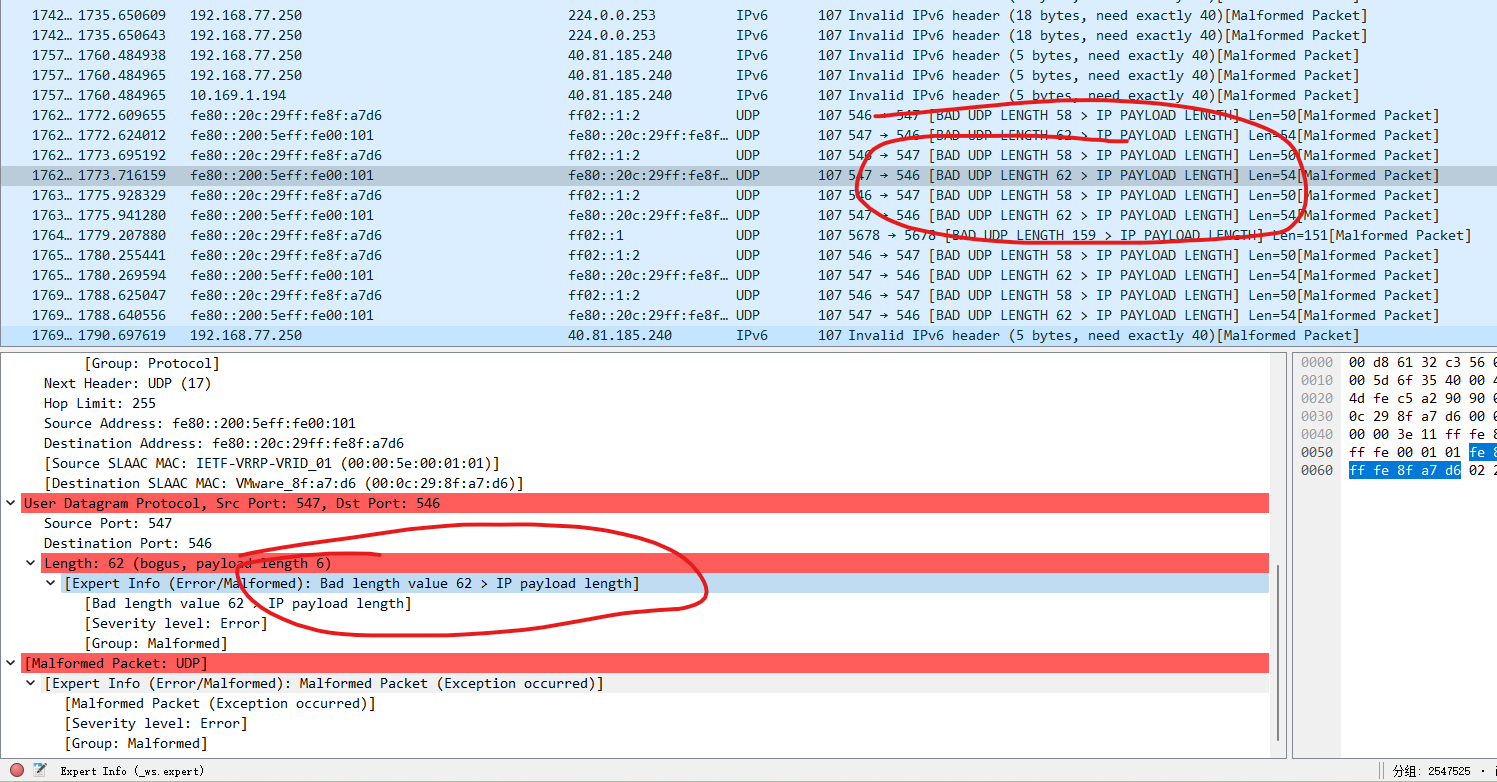Select the Destination Address field in details
1497x782 pixels.
click(224, 443)
